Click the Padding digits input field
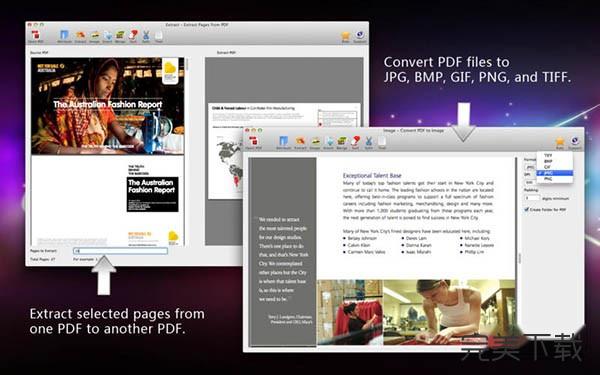Image resolution: width=600 pixels, height=375 pixels. click(532, 198)
